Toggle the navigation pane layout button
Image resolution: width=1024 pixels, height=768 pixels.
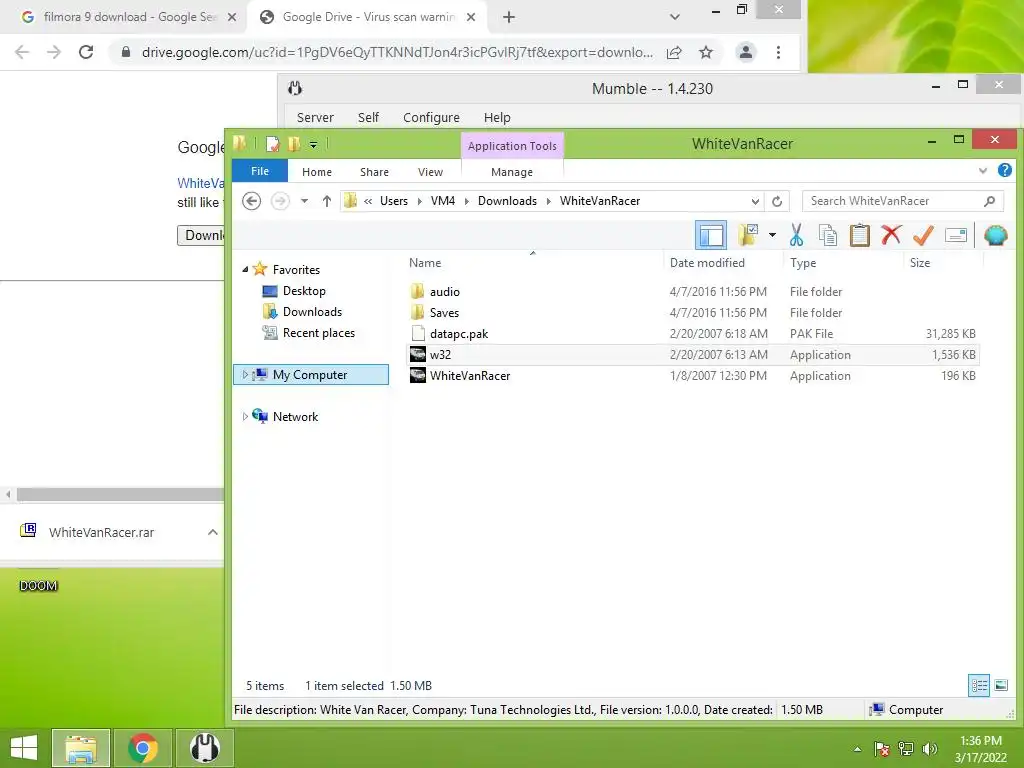pyautogui.click(x=711, y=235)
